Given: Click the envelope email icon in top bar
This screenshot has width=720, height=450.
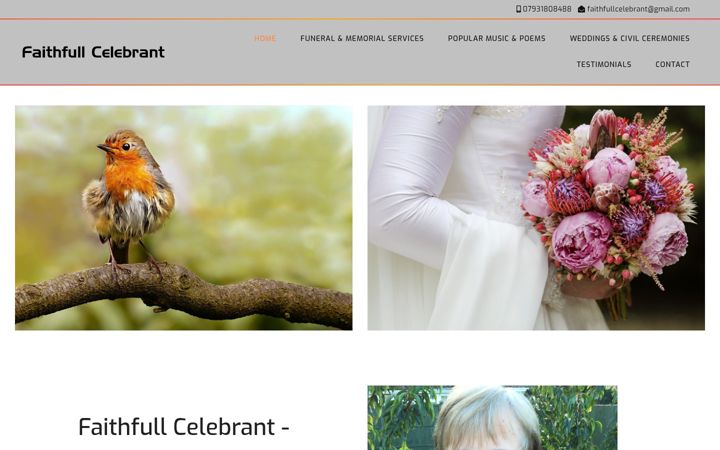Looking at the screenshot, I should [581, 9].
